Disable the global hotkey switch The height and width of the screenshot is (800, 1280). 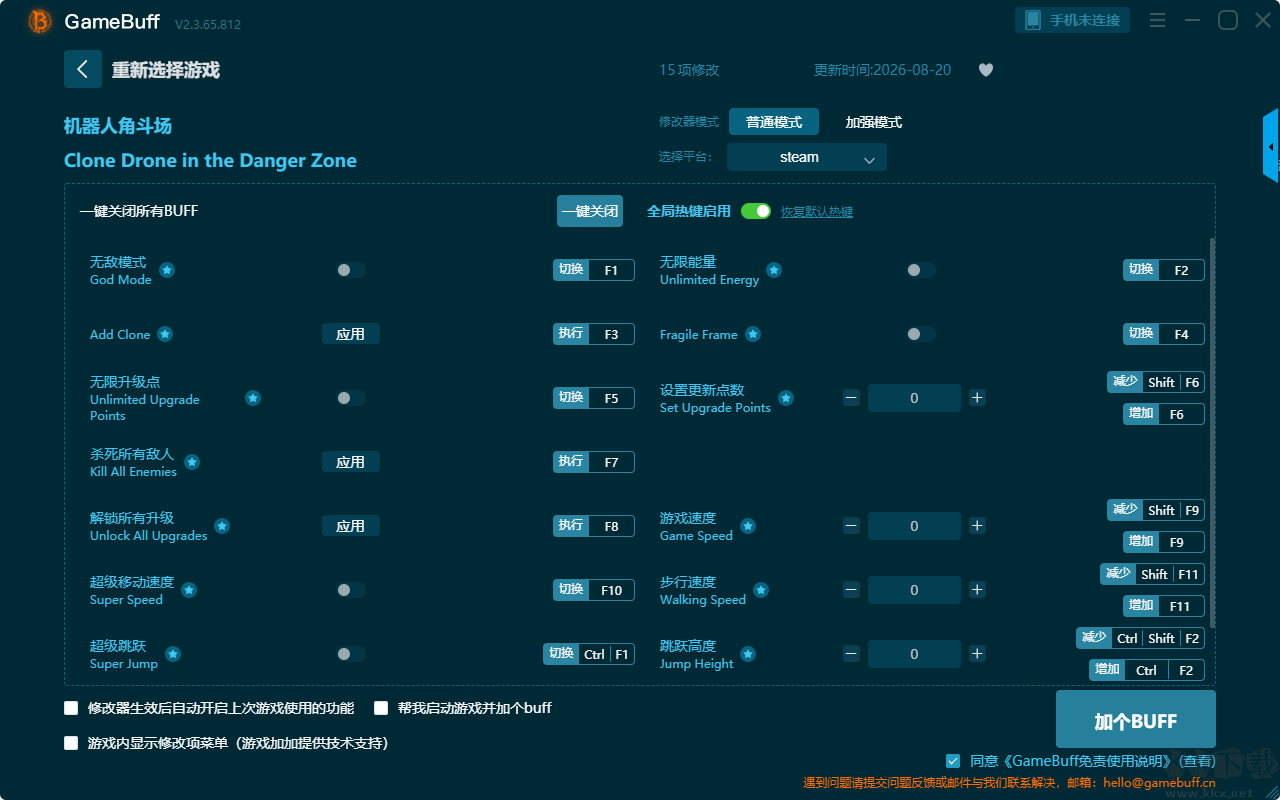coord(756,211)
